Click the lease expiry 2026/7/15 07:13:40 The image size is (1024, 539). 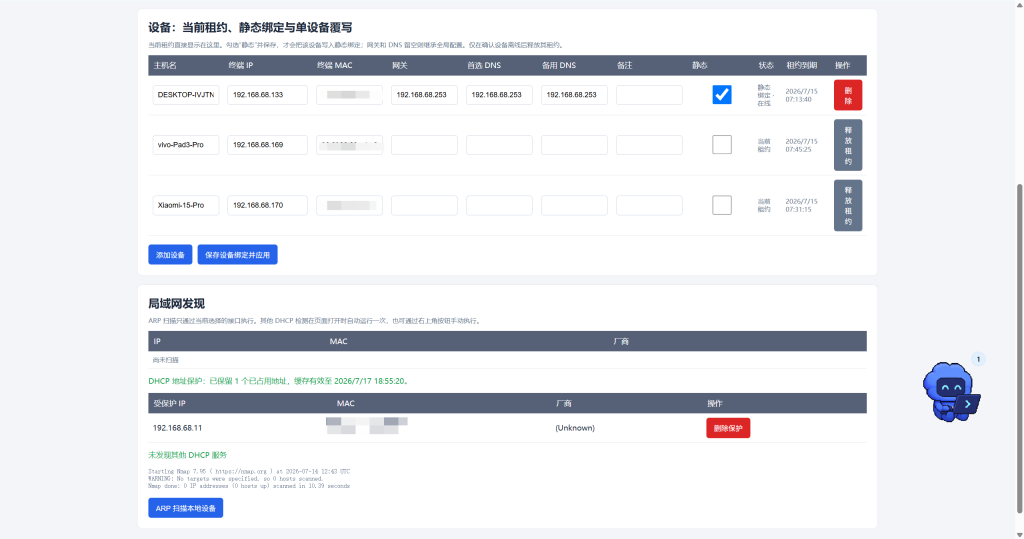[x=801, y=95]
